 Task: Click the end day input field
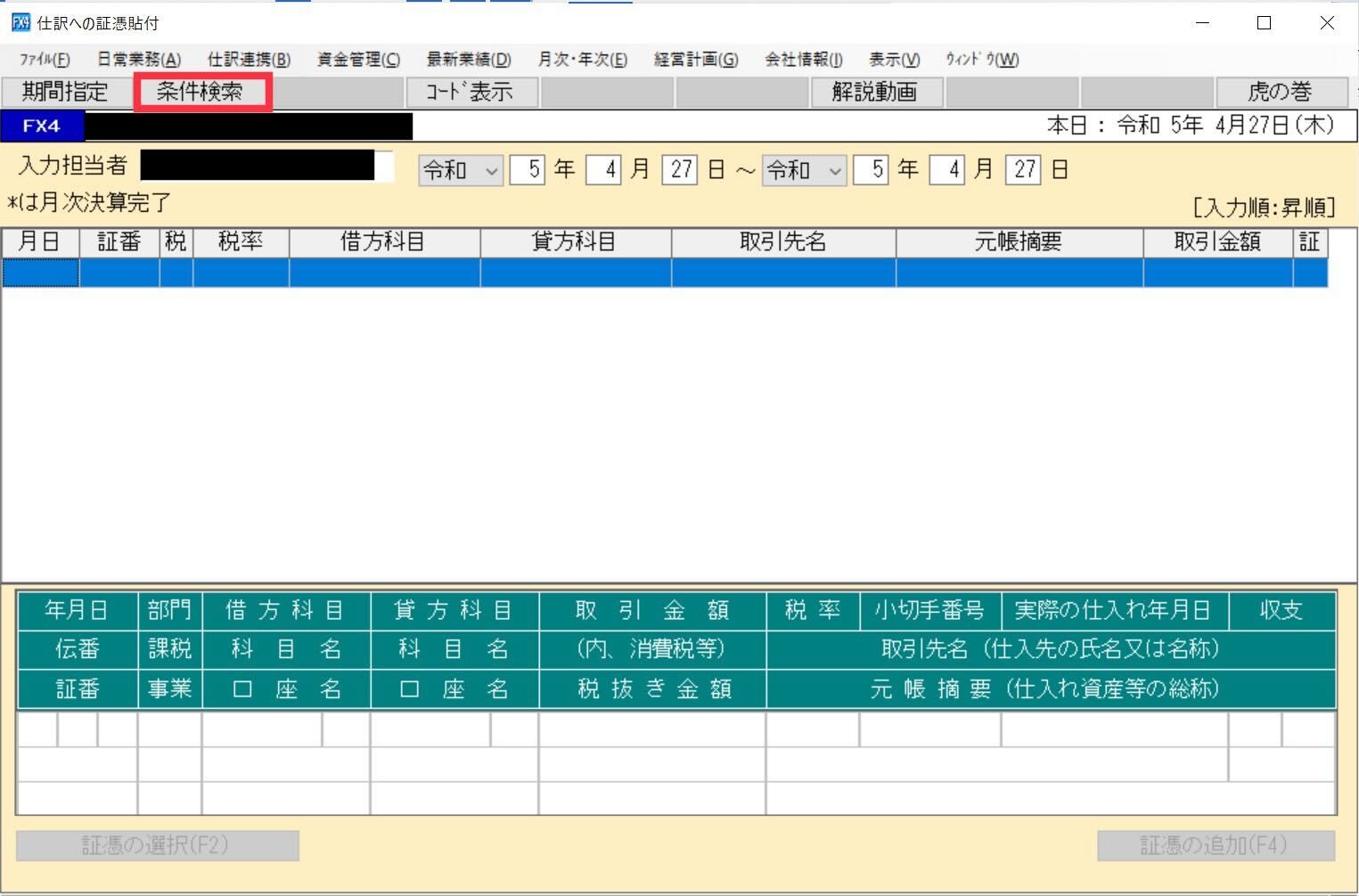(x=1022, y=170)
